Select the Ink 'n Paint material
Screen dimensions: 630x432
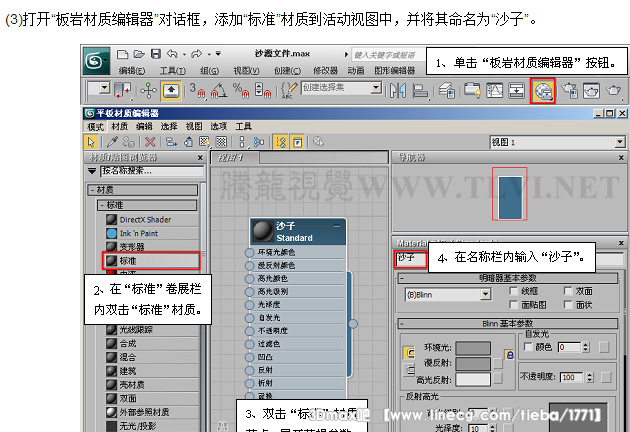152,233
